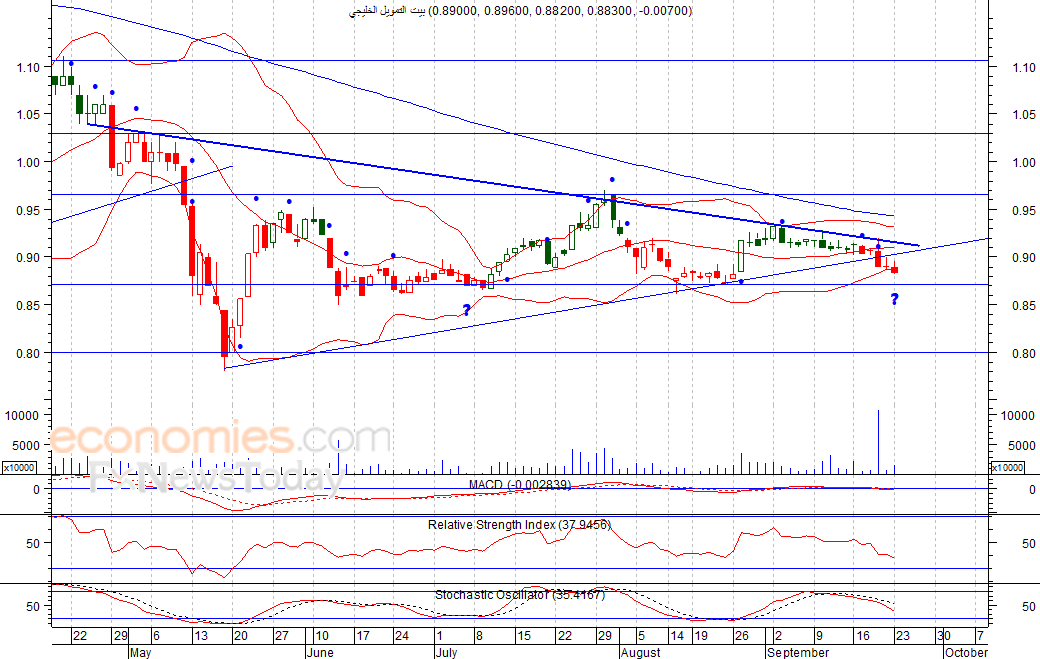Click the RSI 50 label on left axis
The height and width of the screenshot is (659, 1040).
click(x=33, y=543)
